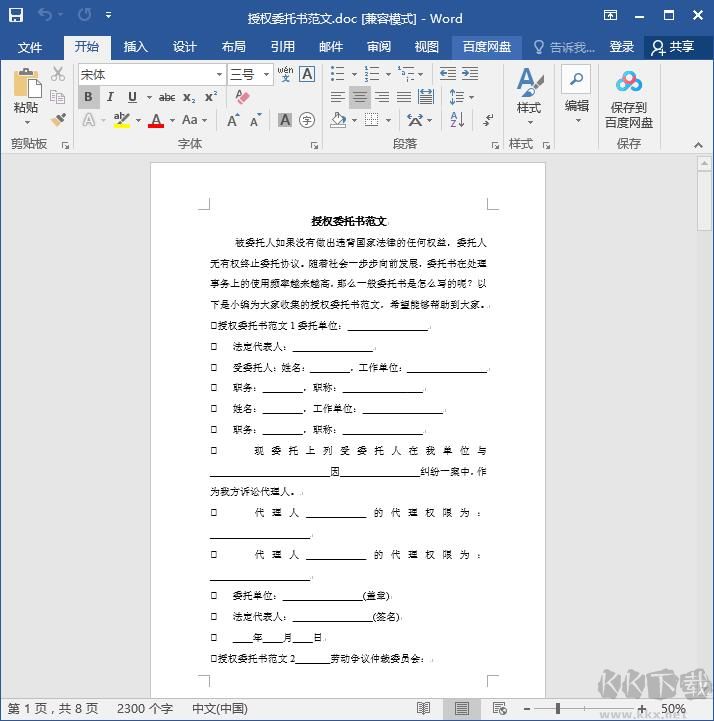Open the 文件 menu
714x721 pixels.
point(30,47)
